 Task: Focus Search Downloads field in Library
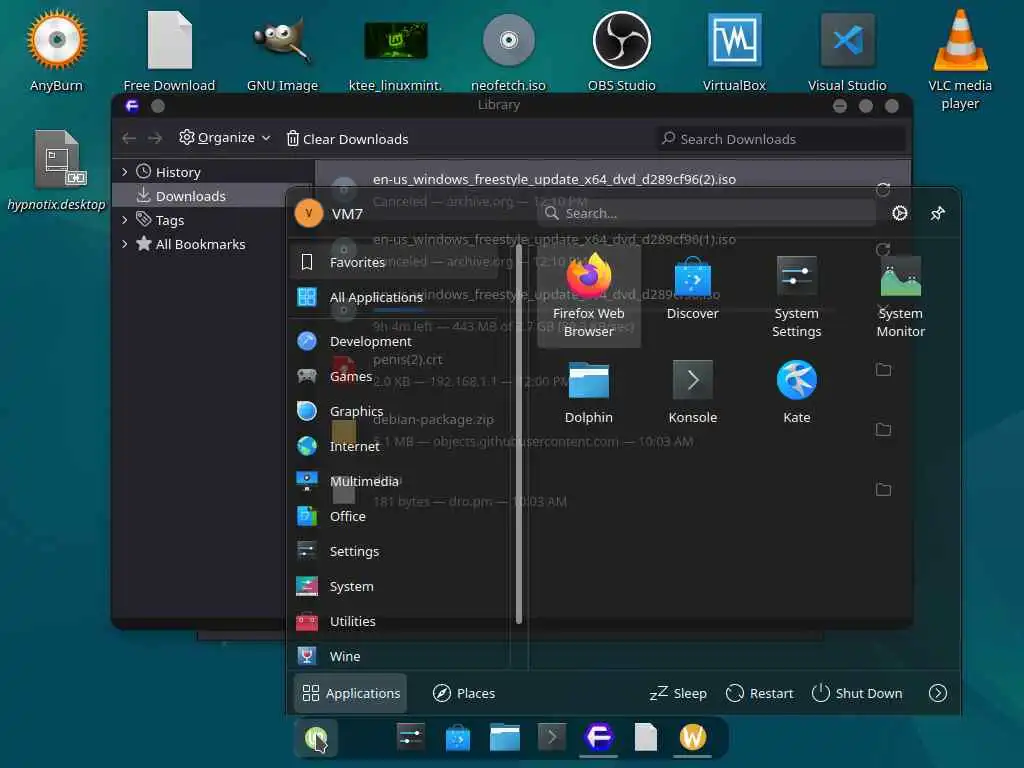(780, 138)
